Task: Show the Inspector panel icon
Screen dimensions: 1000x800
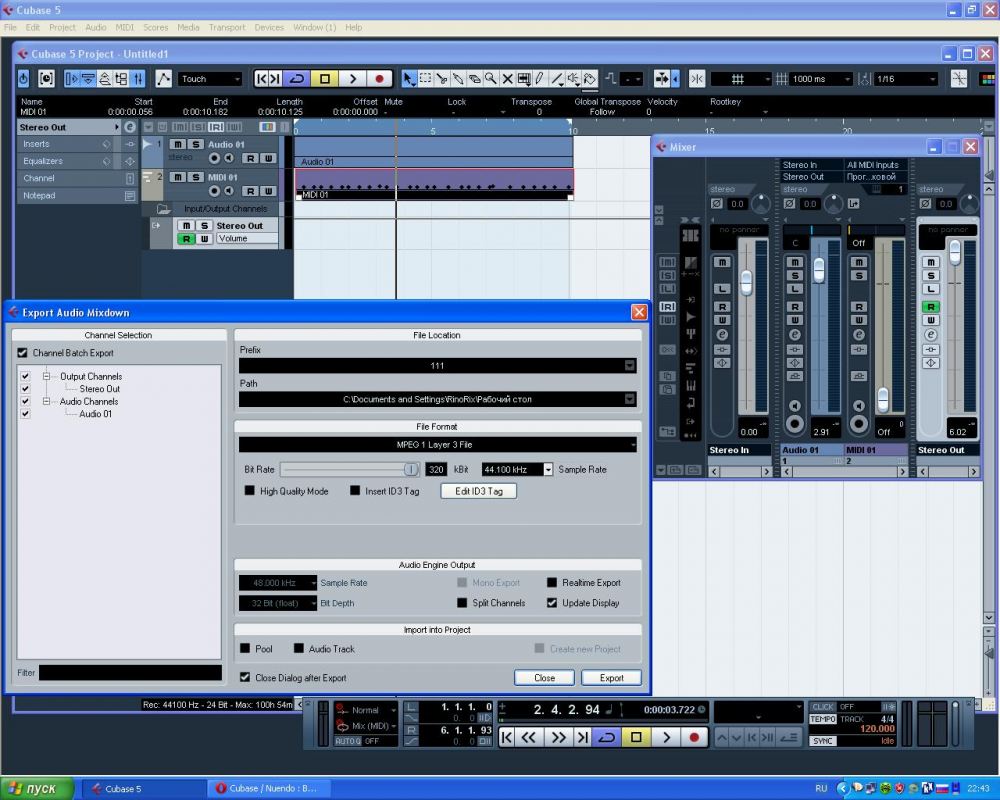Action: tap(71, 79)
